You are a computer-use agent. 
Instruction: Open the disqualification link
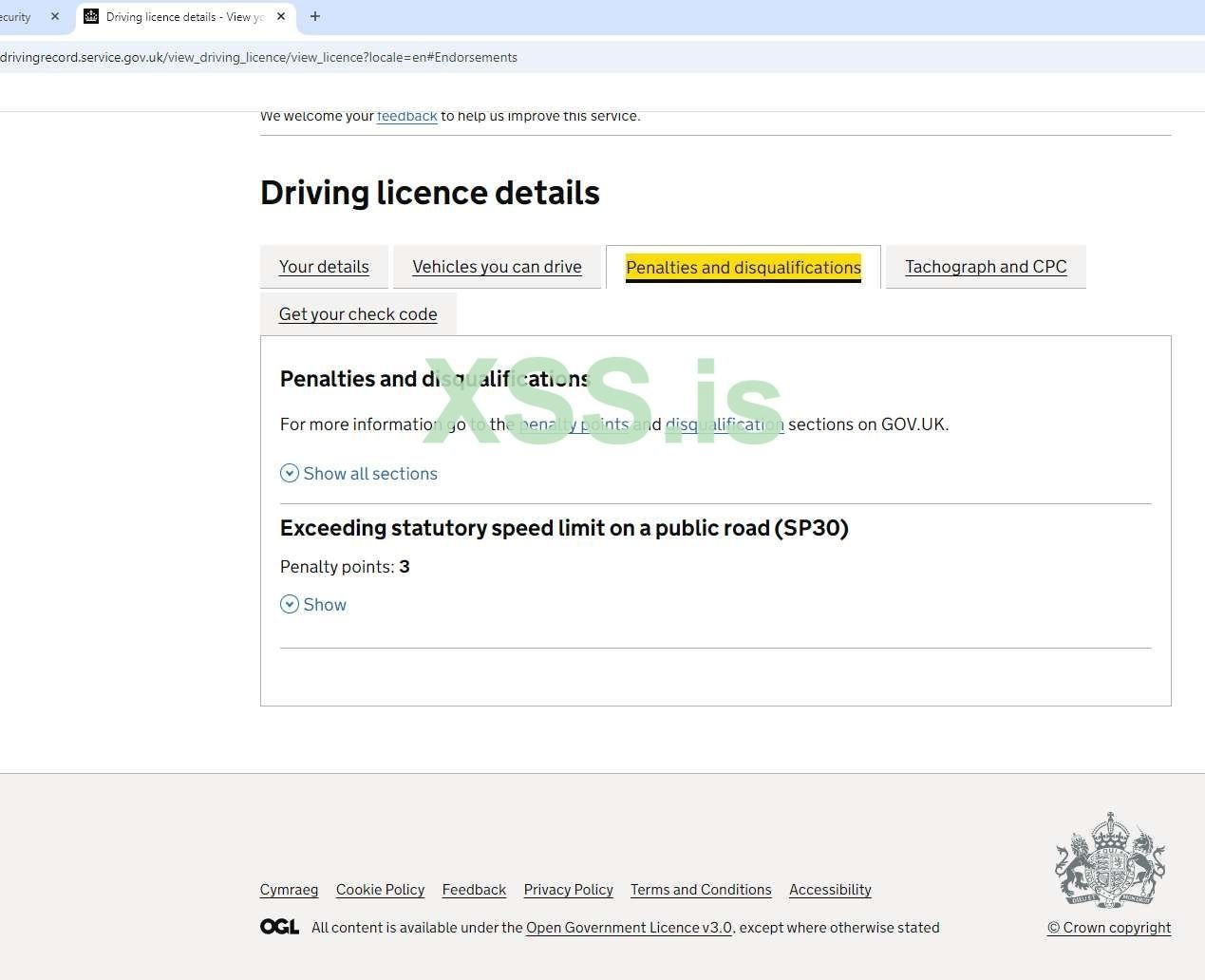(x=725, y=424)
